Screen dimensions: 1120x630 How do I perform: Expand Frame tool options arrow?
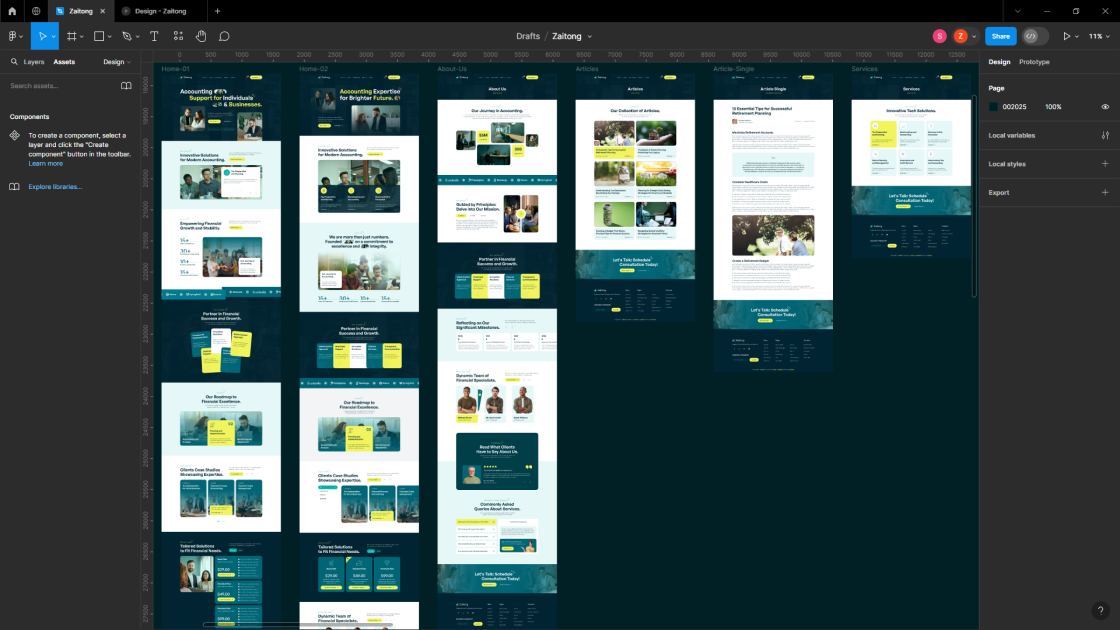pyautogui.click(x=82, y=36)
